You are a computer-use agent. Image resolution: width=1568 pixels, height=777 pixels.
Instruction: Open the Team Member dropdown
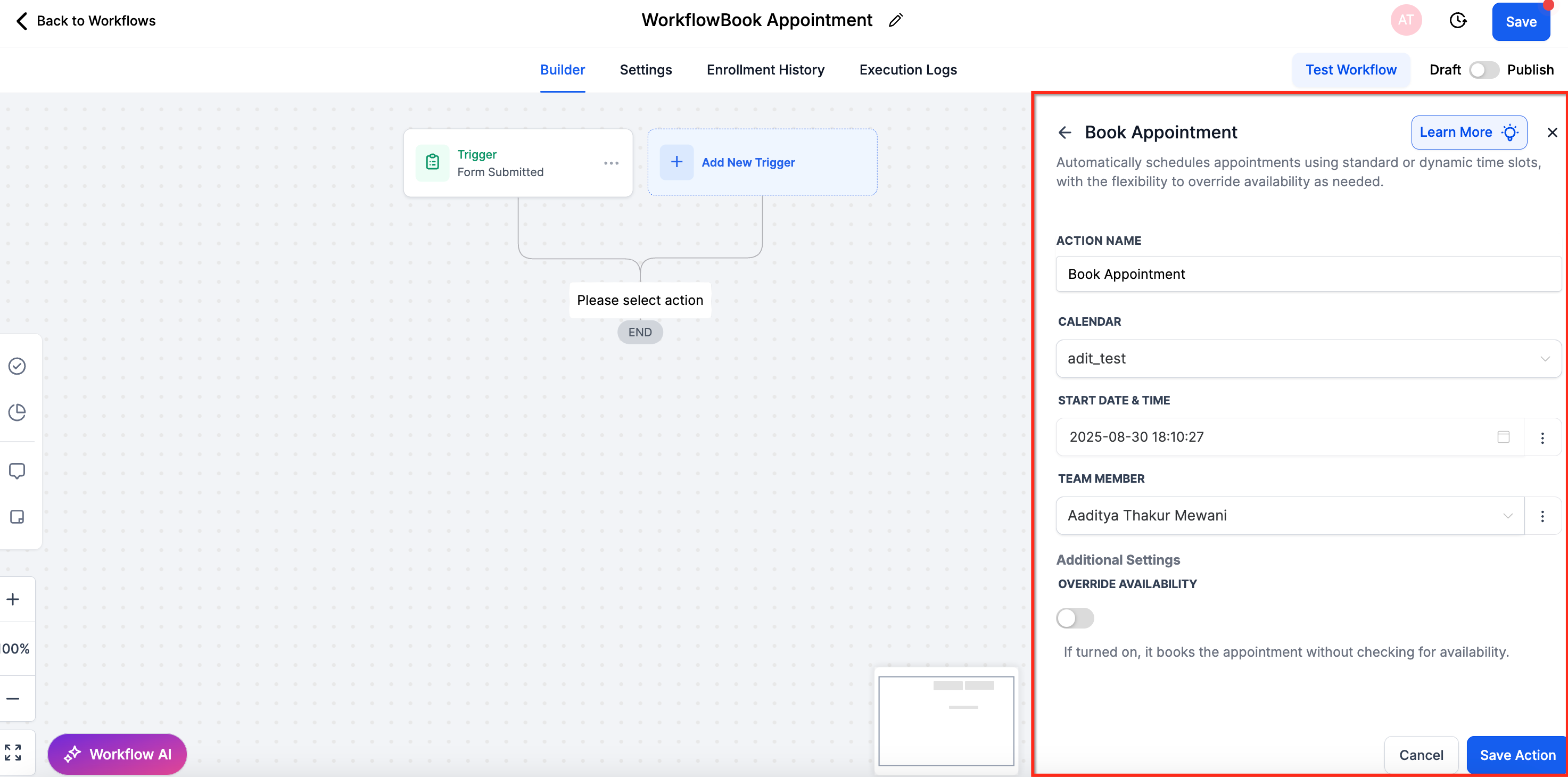tap(1289, 516)
